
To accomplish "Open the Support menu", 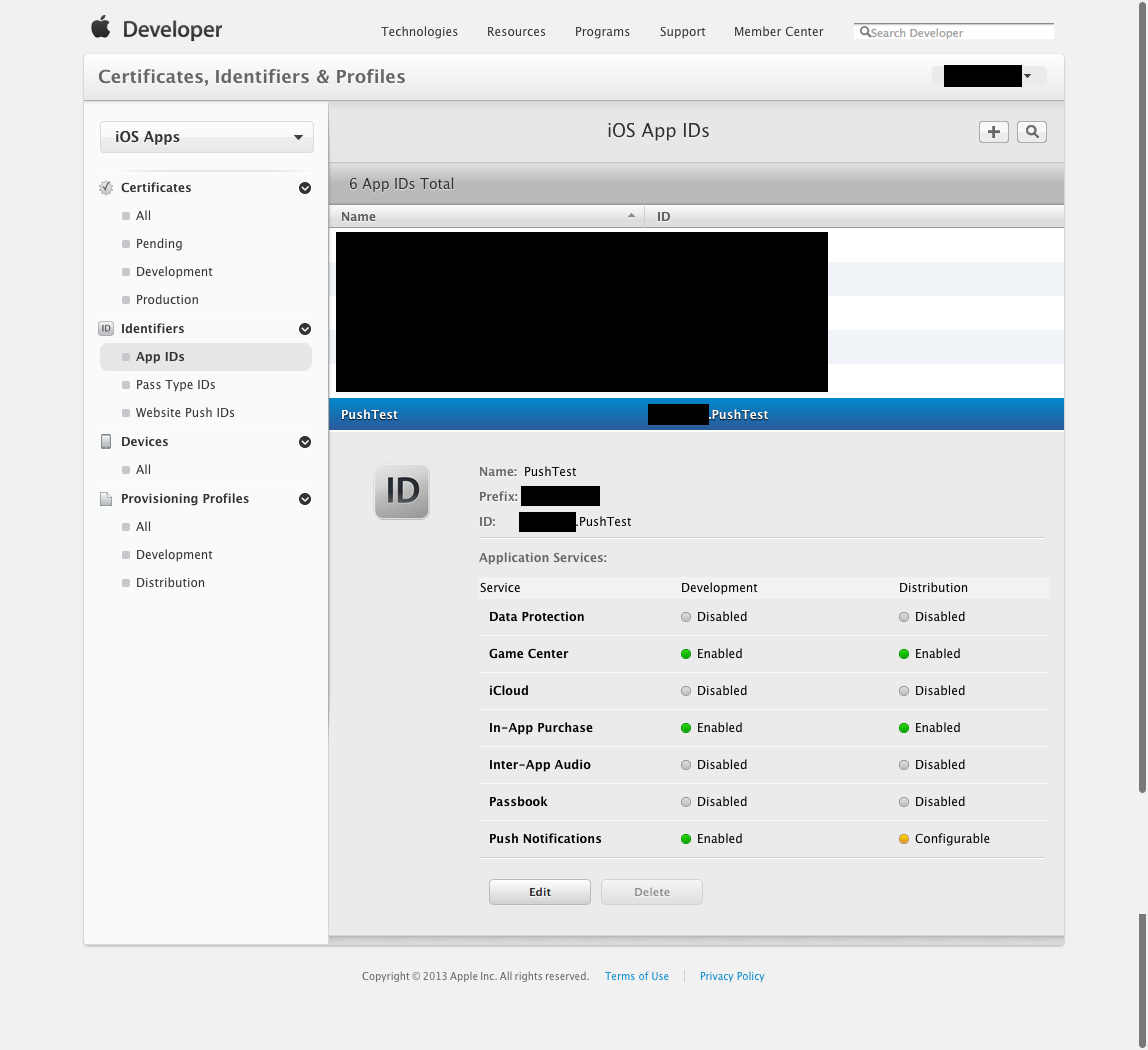I will (x=682, y=31).
